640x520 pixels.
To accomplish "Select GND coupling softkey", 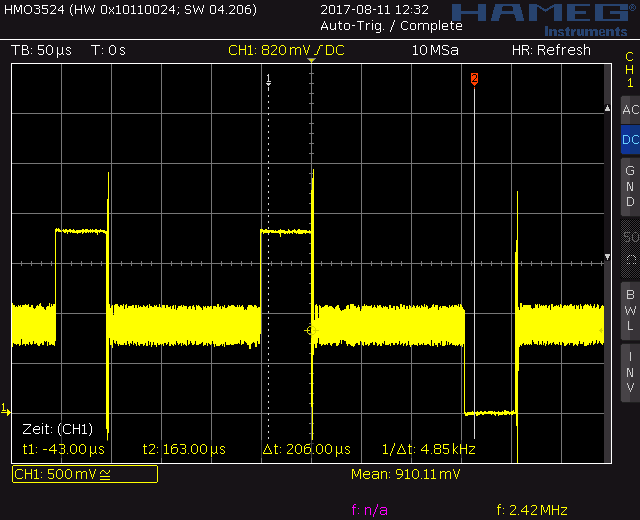I will [x=630, y=187].
